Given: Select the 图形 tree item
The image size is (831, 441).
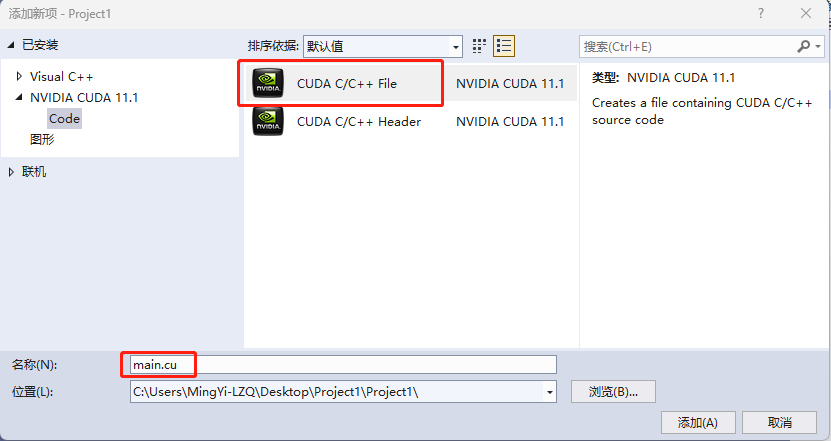Looking at the screenshot, I should pos(42,139).
